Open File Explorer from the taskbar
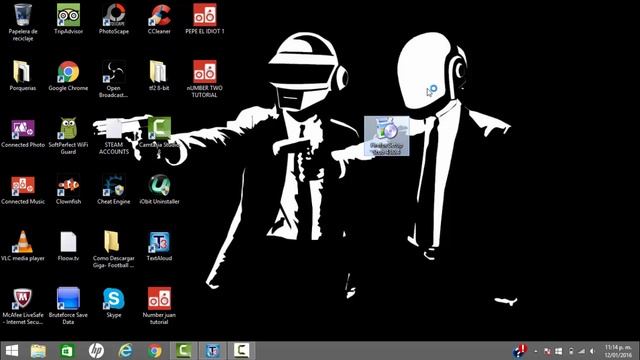640x360 pixels. [x=38, y=351]
